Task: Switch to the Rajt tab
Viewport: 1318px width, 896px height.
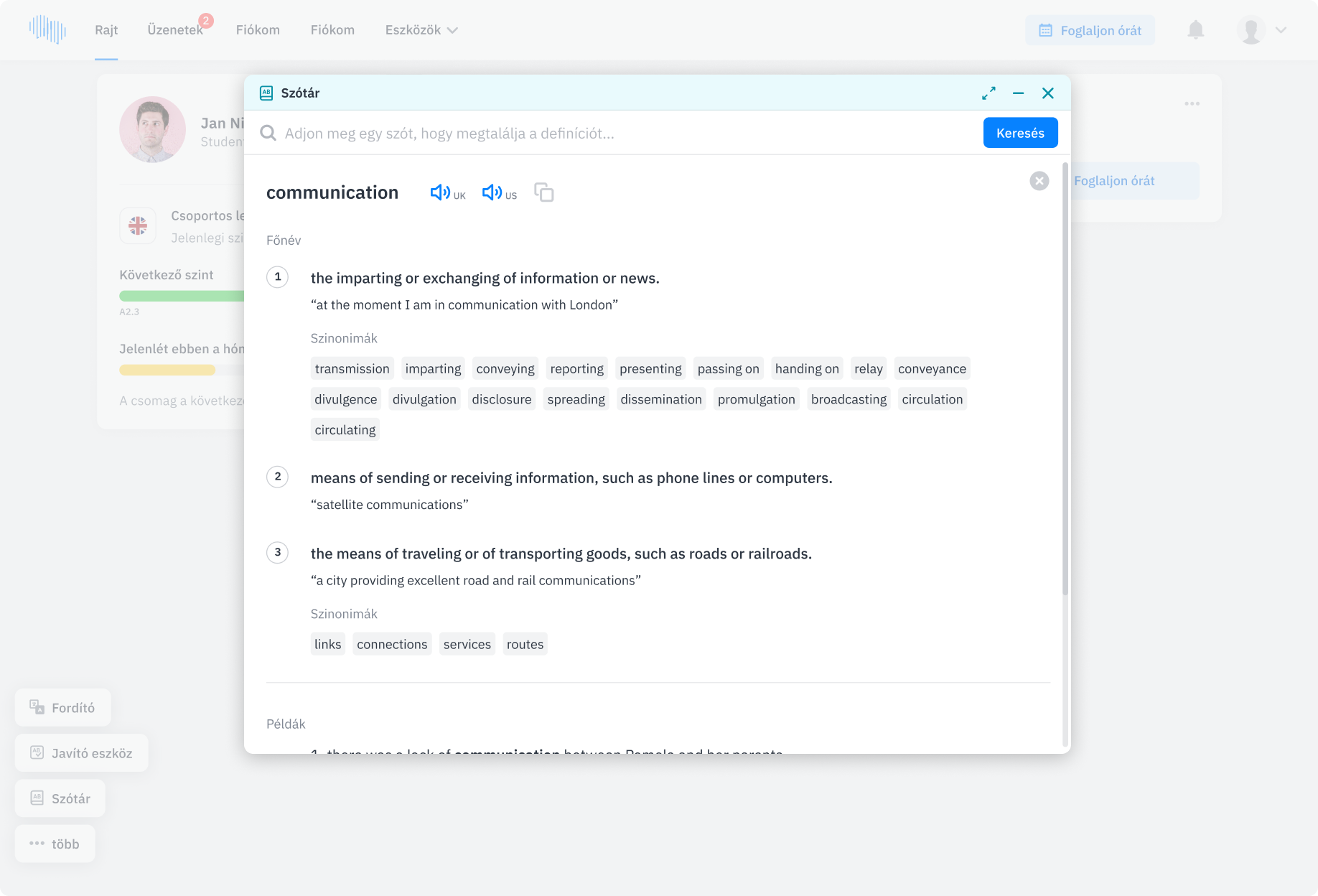Action: tap(106, 30)
